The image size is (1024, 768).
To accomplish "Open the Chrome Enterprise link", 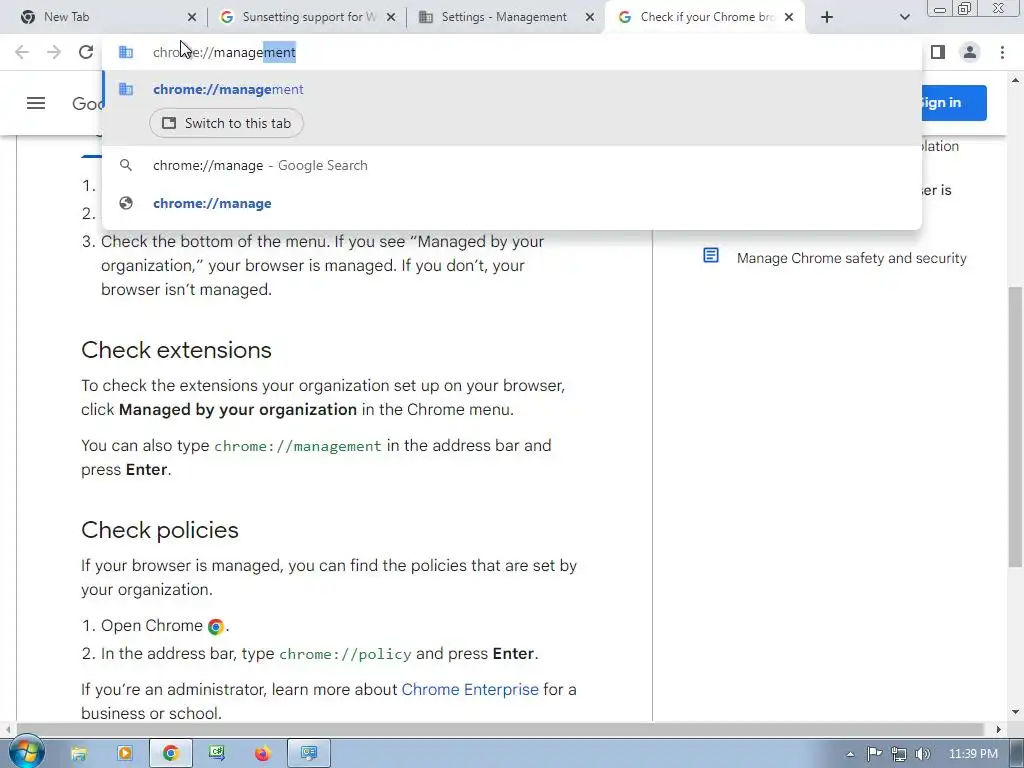I will tap(470, 690).
